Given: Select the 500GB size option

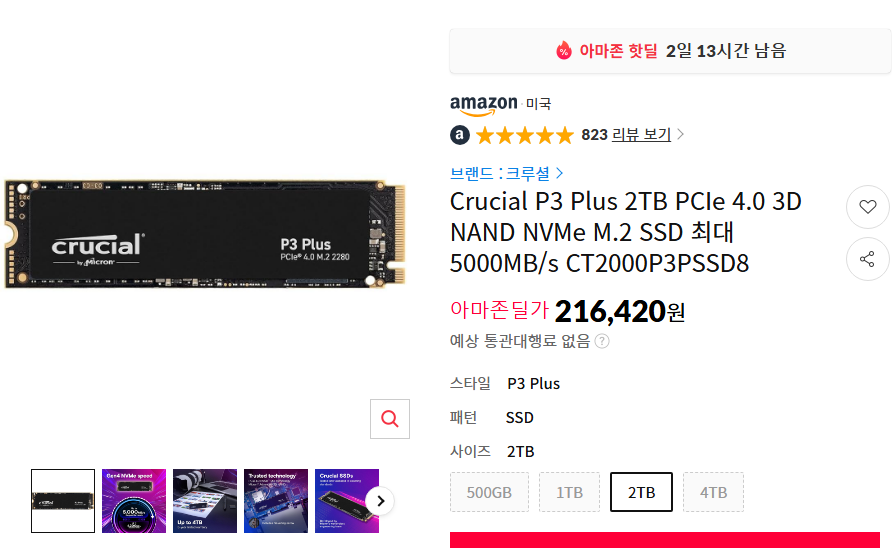Looking at the screenshot, I should pos(489,492).
